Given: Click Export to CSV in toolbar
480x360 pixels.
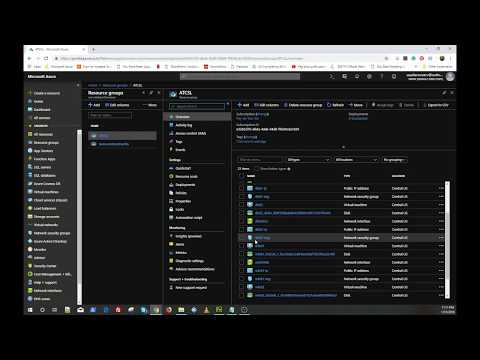Looking at the screenshot, I should 436,105.
